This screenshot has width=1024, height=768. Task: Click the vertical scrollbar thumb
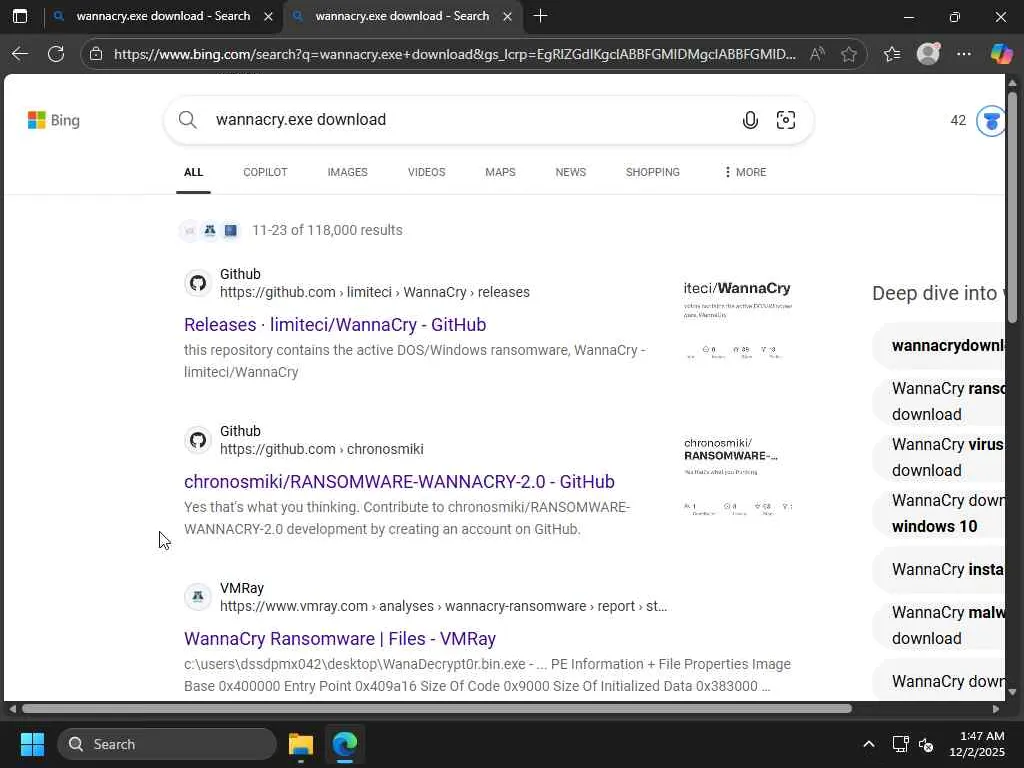[x=1012, y=207]
